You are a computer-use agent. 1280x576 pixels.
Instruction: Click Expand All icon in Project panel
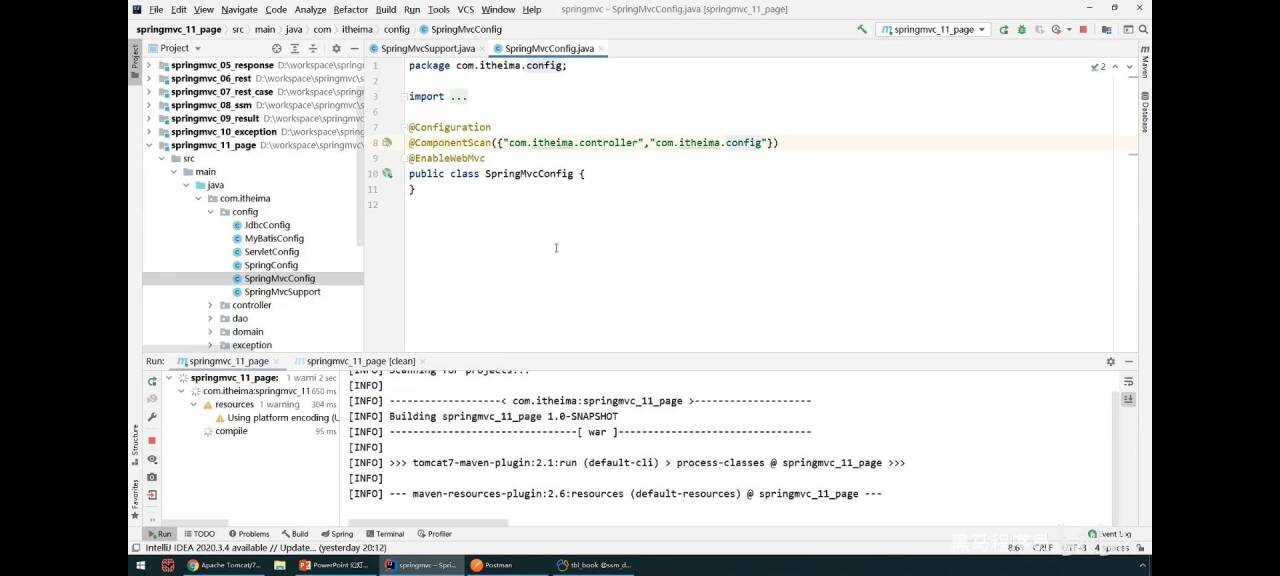click(x=295, y=48)
